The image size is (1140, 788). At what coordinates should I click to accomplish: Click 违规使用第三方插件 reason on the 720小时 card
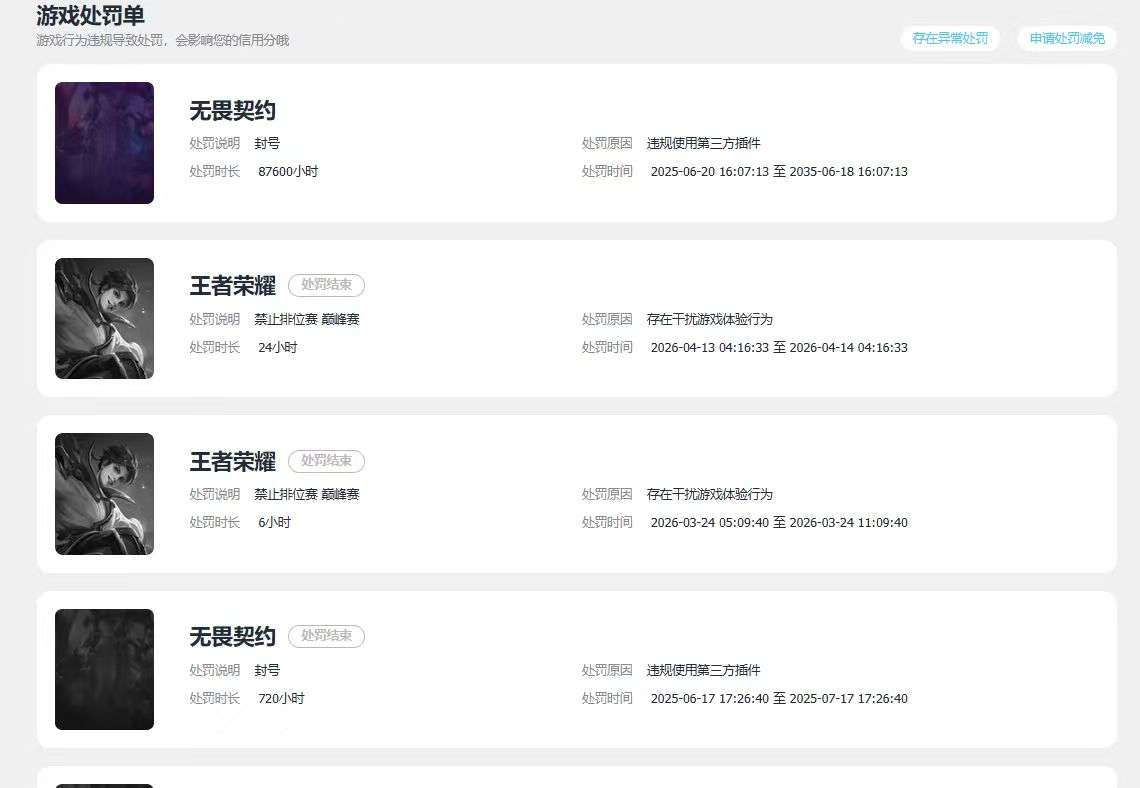coord(704,670)
